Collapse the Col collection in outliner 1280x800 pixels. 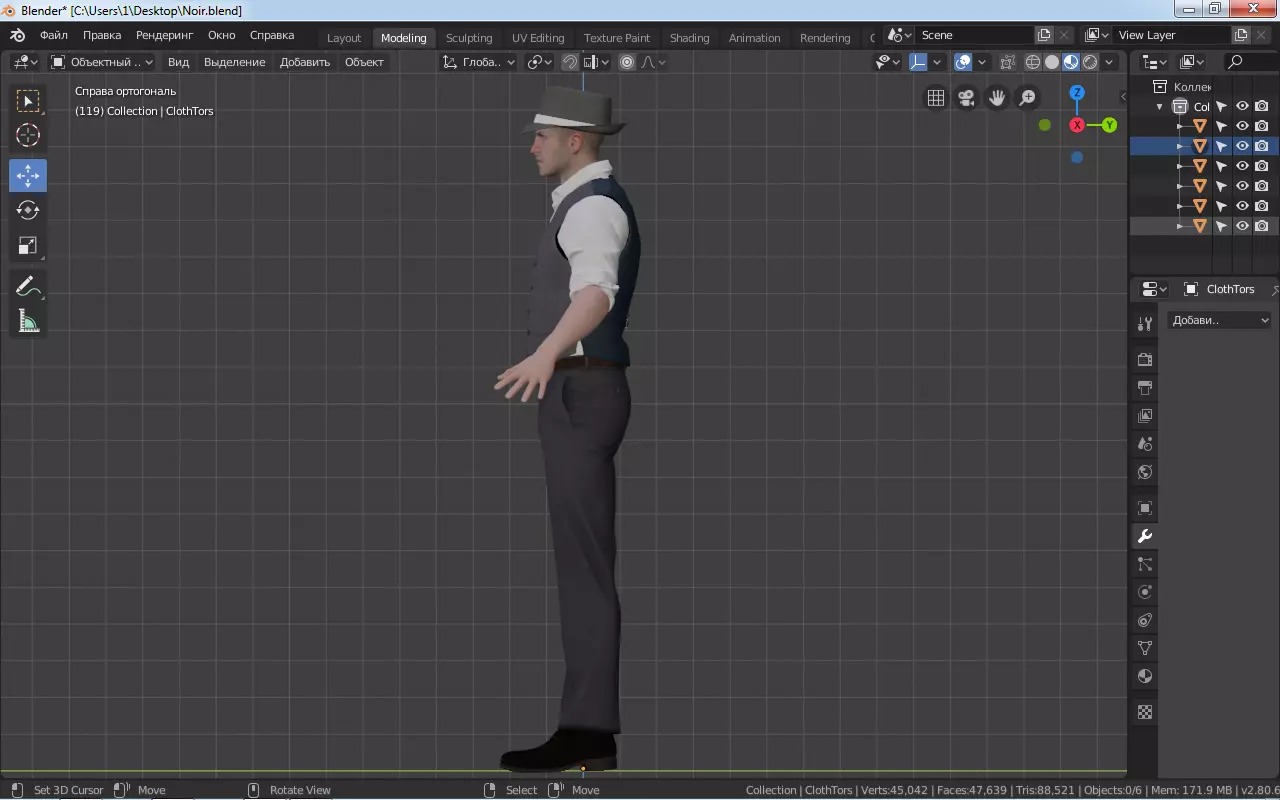[x=1160, y=106]
